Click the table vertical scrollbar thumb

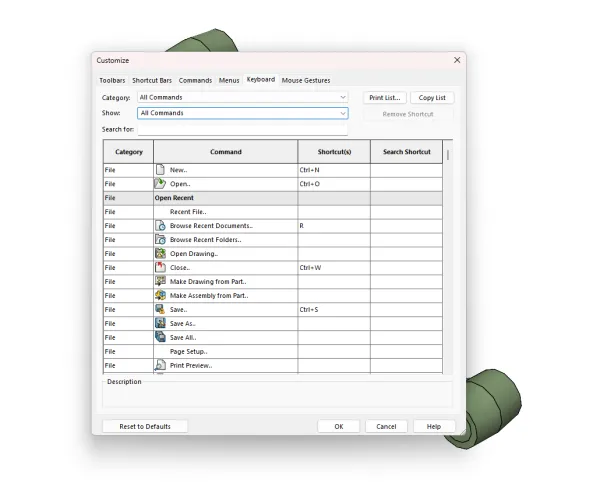tap(448, 155)
